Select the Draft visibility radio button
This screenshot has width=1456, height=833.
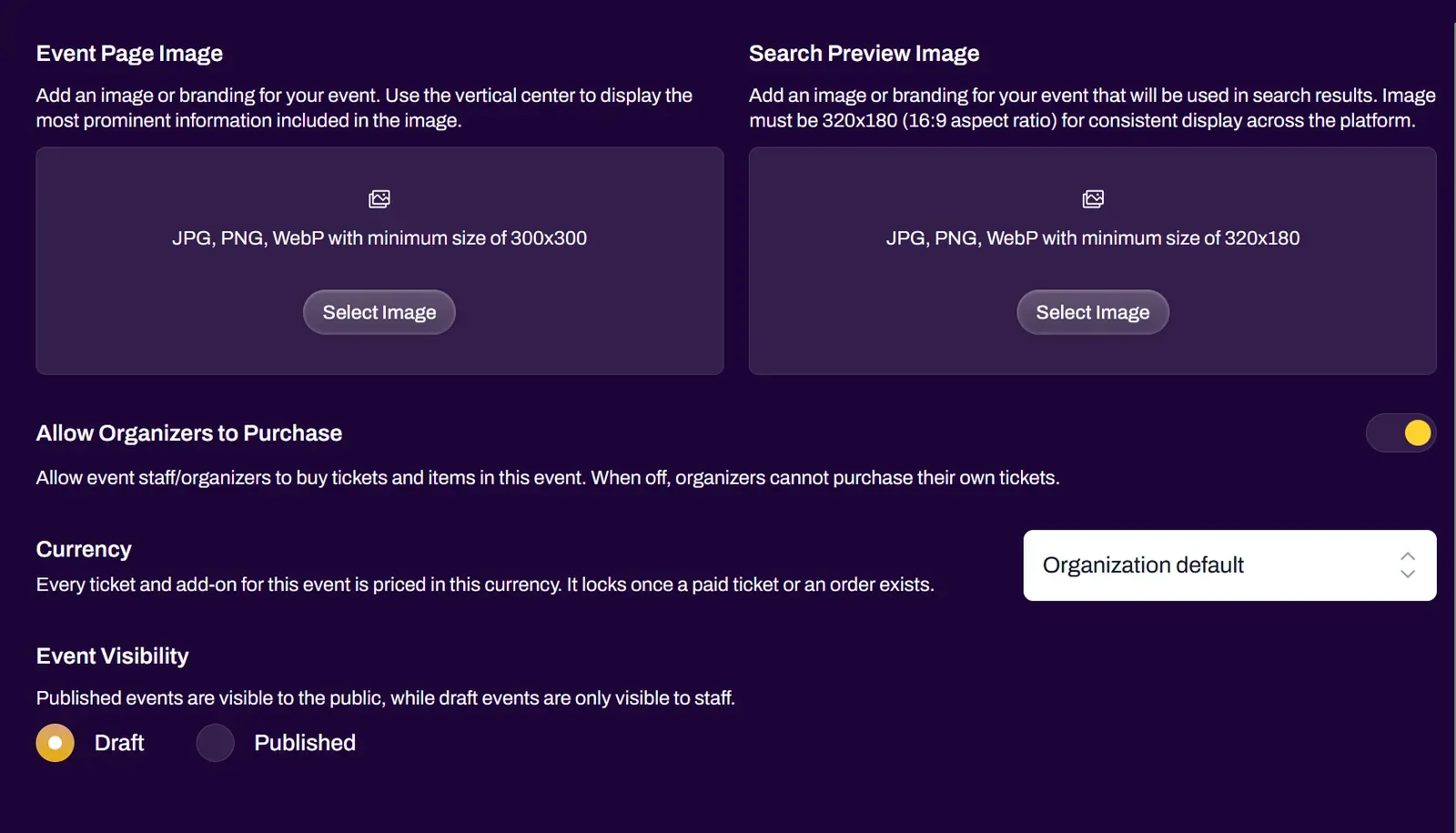pyautogui.click(x=56, y=743)
